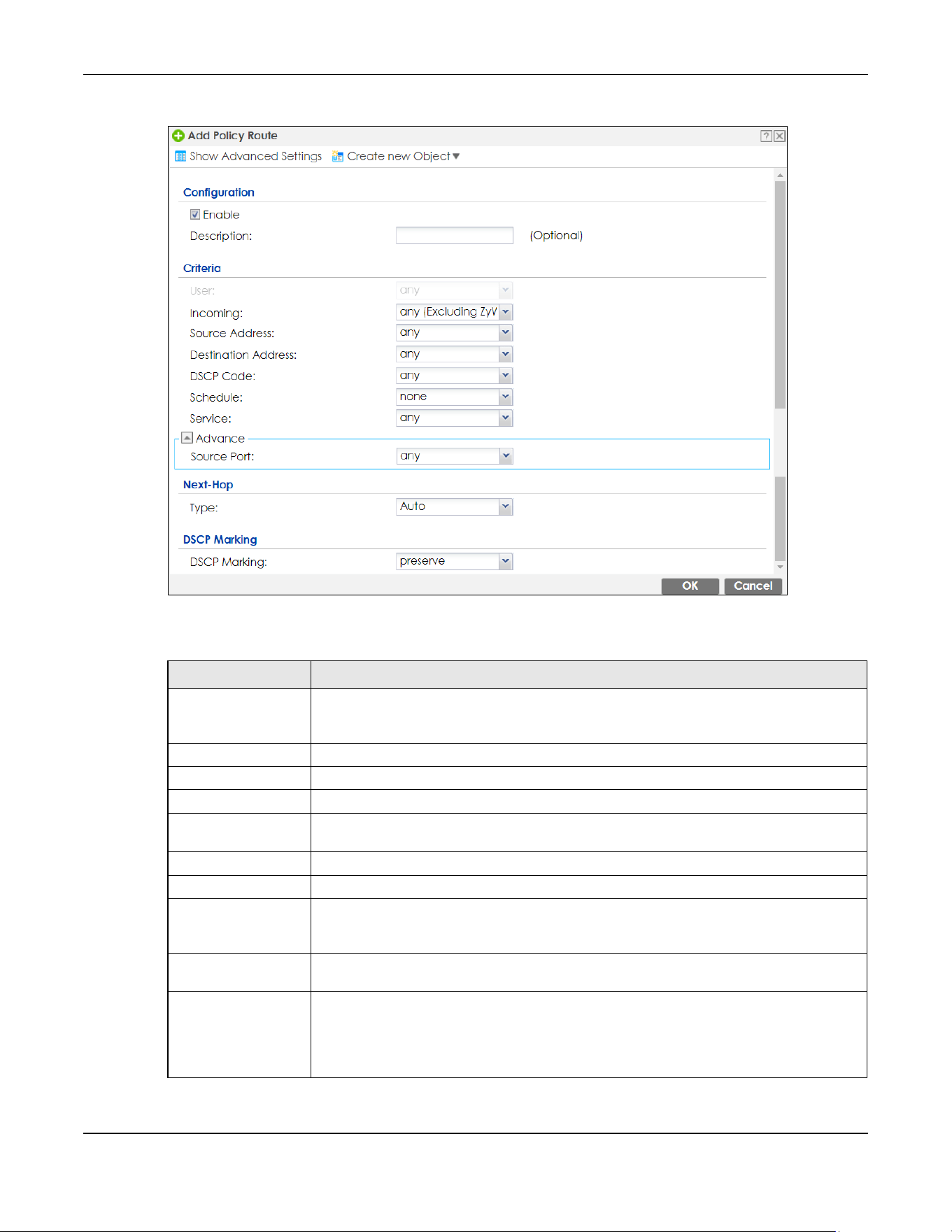Click the Next-Hop section heading
The width and height of the screenshot is (952, 1232).
point(208,484)
